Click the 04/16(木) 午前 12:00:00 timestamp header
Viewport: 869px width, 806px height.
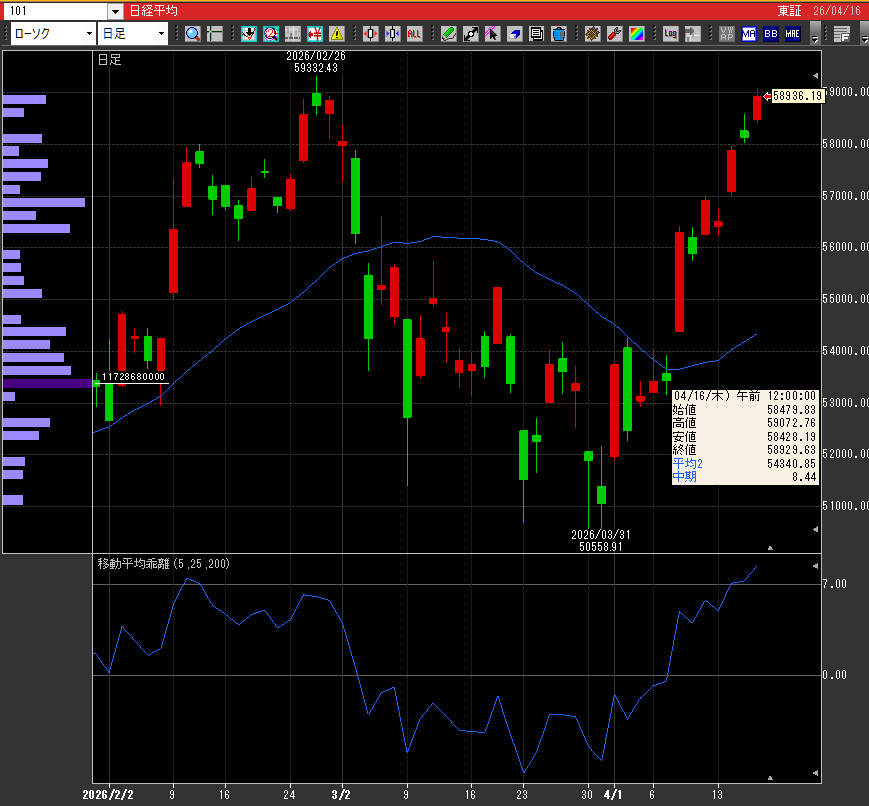[x=744, y=396]
